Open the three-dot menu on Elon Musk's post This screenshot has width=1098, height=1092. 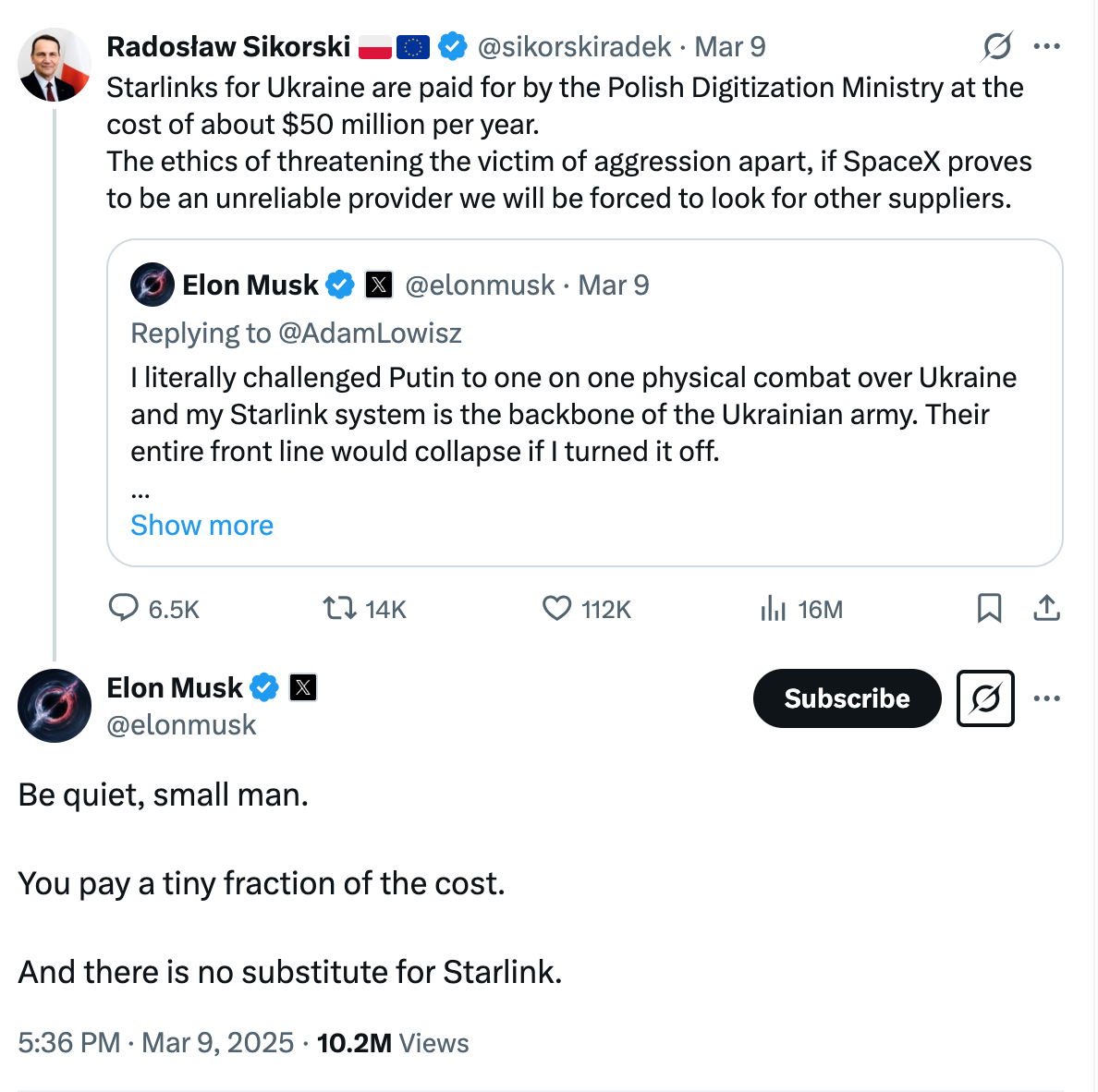point(1047,698)
